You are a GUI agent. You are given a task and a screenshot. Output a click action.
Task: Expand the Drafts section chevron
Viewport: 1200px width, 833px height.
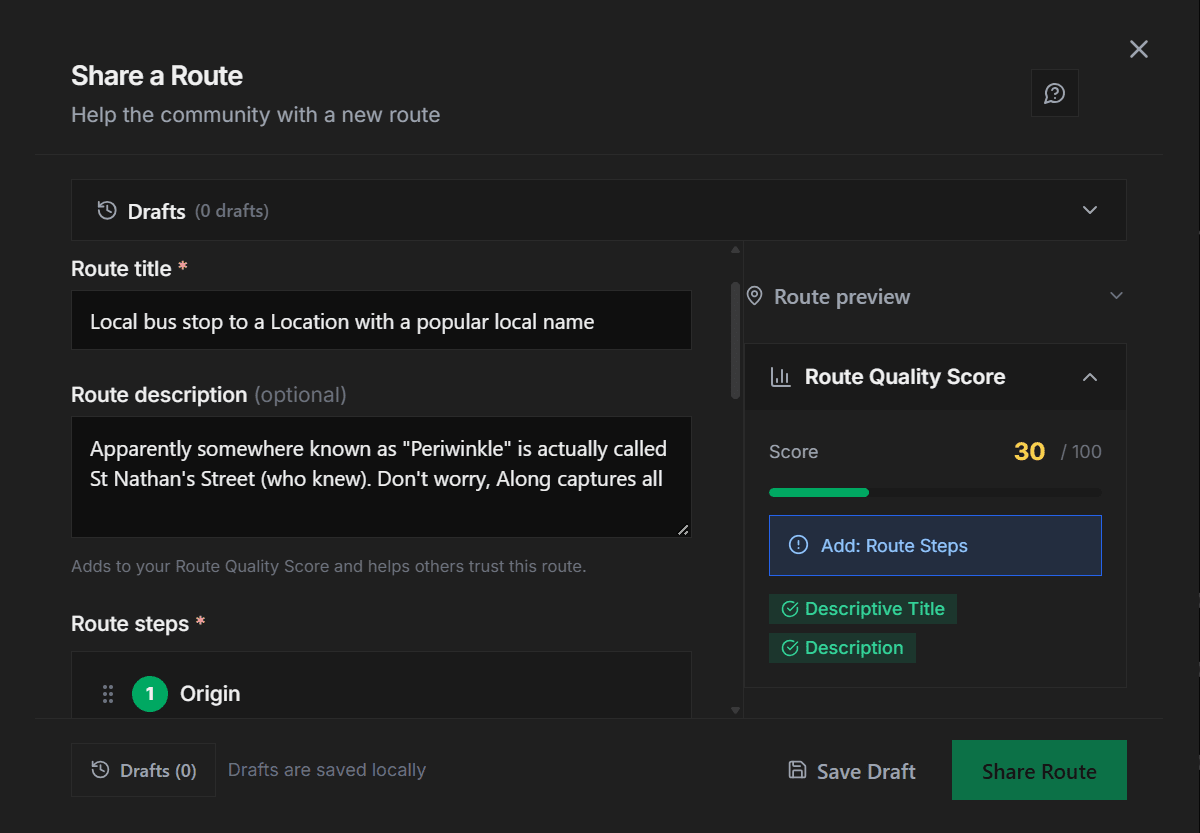[x=1090, y=210]
